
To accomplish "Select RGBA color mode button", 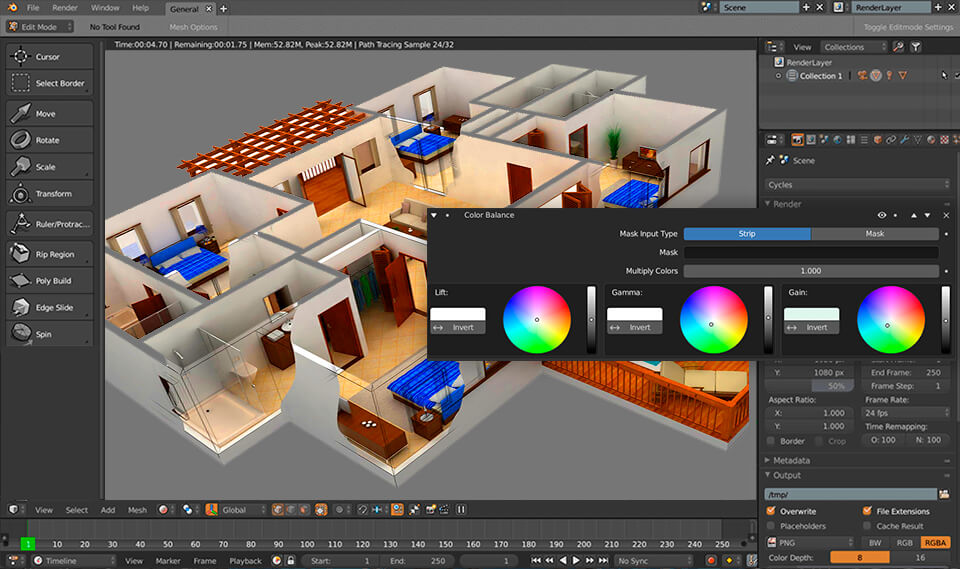I will pos(935,542).
